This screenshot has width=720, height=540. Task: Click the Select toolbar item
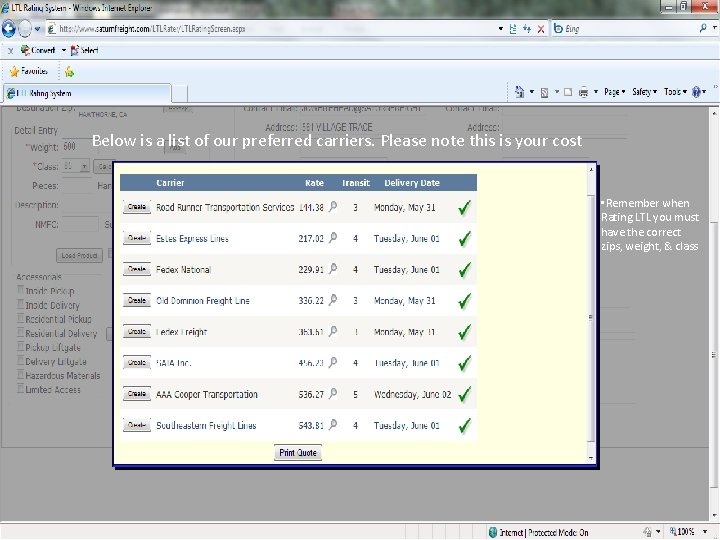point(84,50)
